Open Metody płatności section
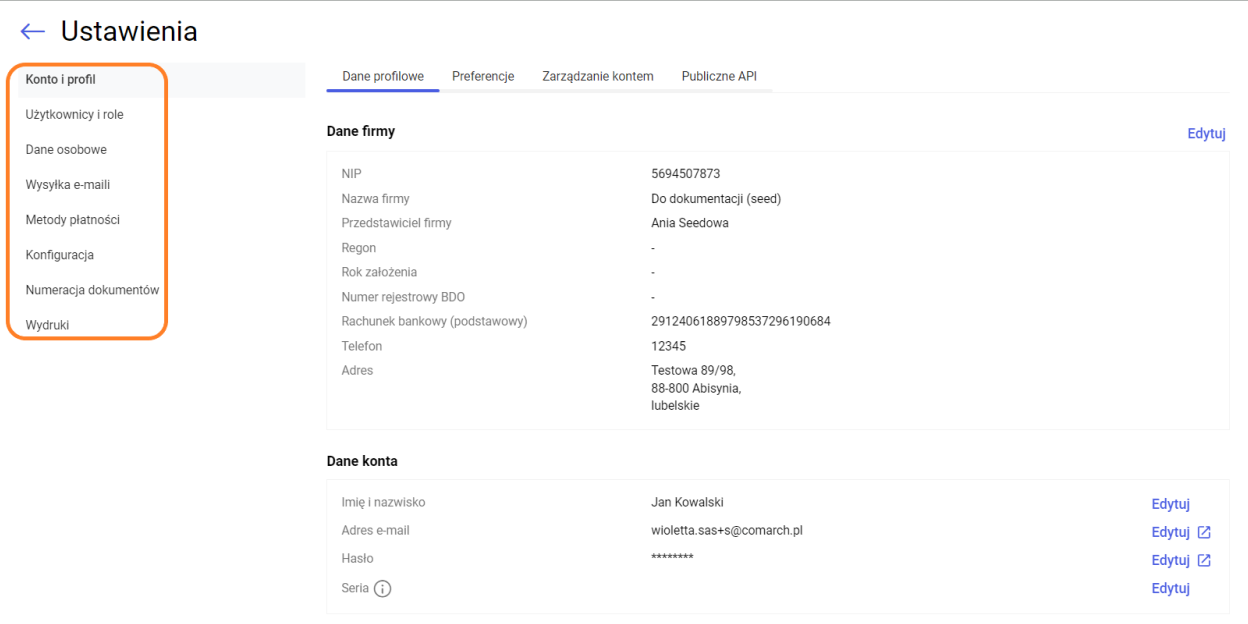This screenshot has width=1248, height=624. point(73,220)
